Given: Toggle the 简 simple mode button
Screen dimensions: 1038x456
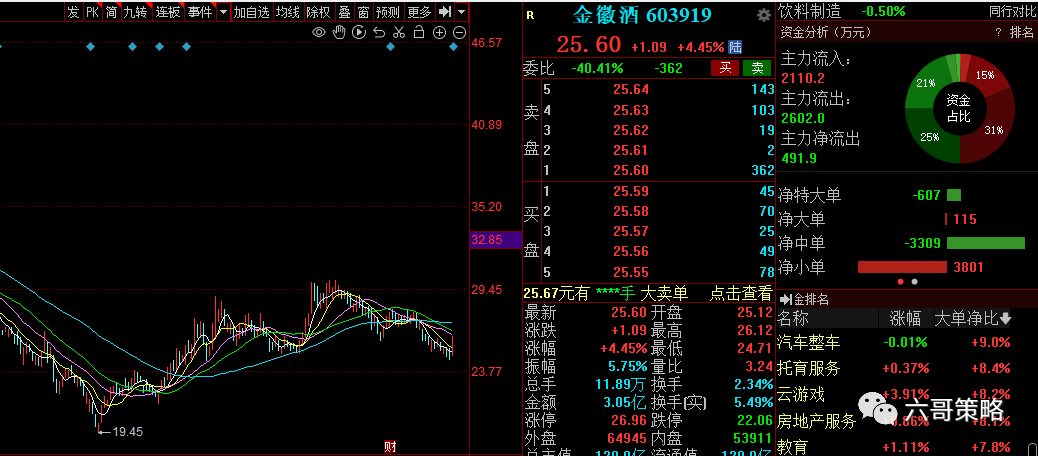Looking at the screenshot, I should point(112,12).
